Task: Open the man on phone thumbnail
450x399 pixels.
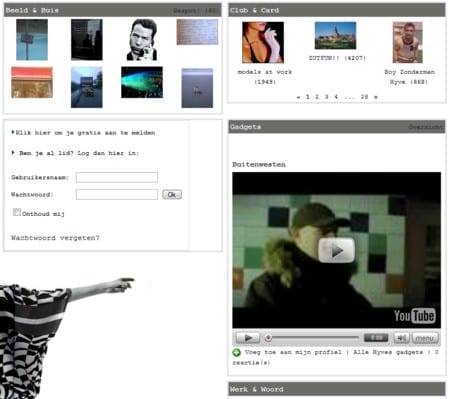Action: point(142,40)
